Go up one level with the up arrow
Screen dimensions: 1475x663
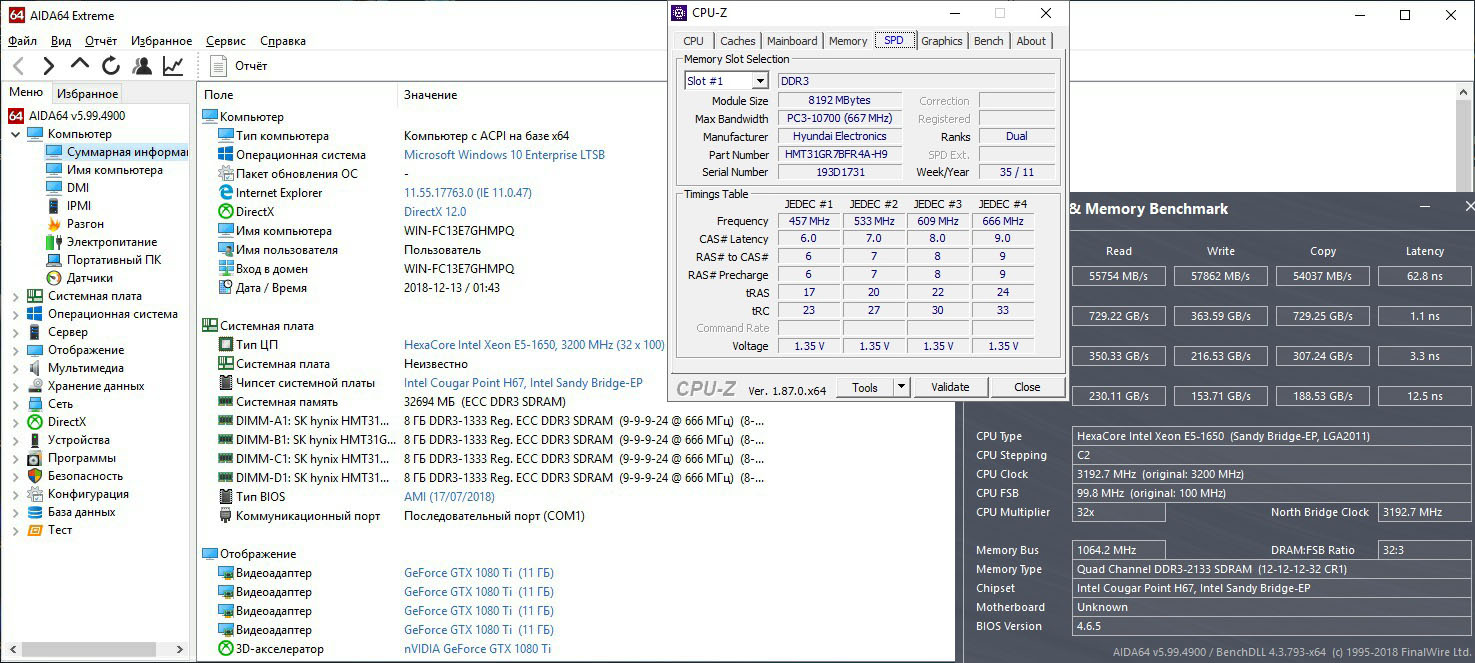click(x=80, y=65)
